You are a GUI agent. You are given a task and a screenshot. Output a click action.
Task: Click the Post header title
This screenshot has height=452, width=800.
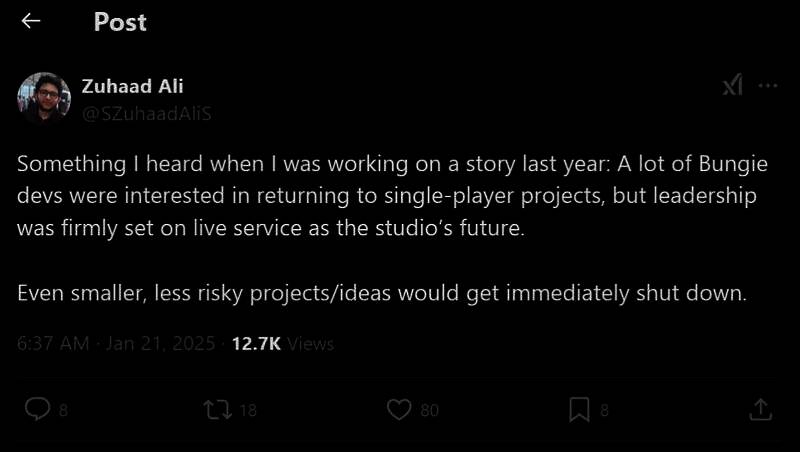(120, 22)
